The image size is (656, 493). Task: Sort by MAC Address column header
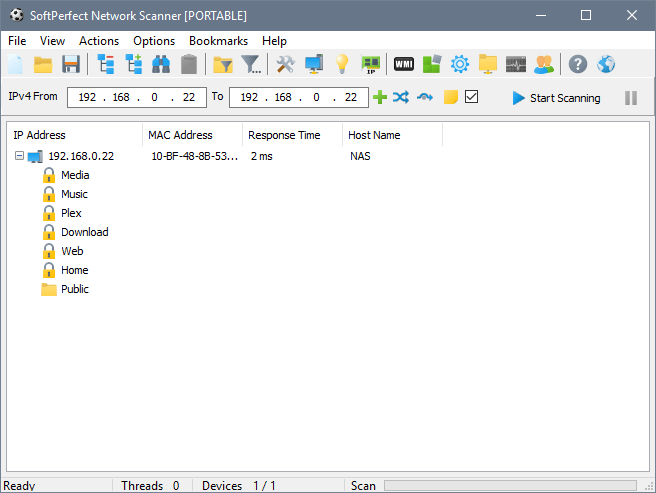(192, 135)
